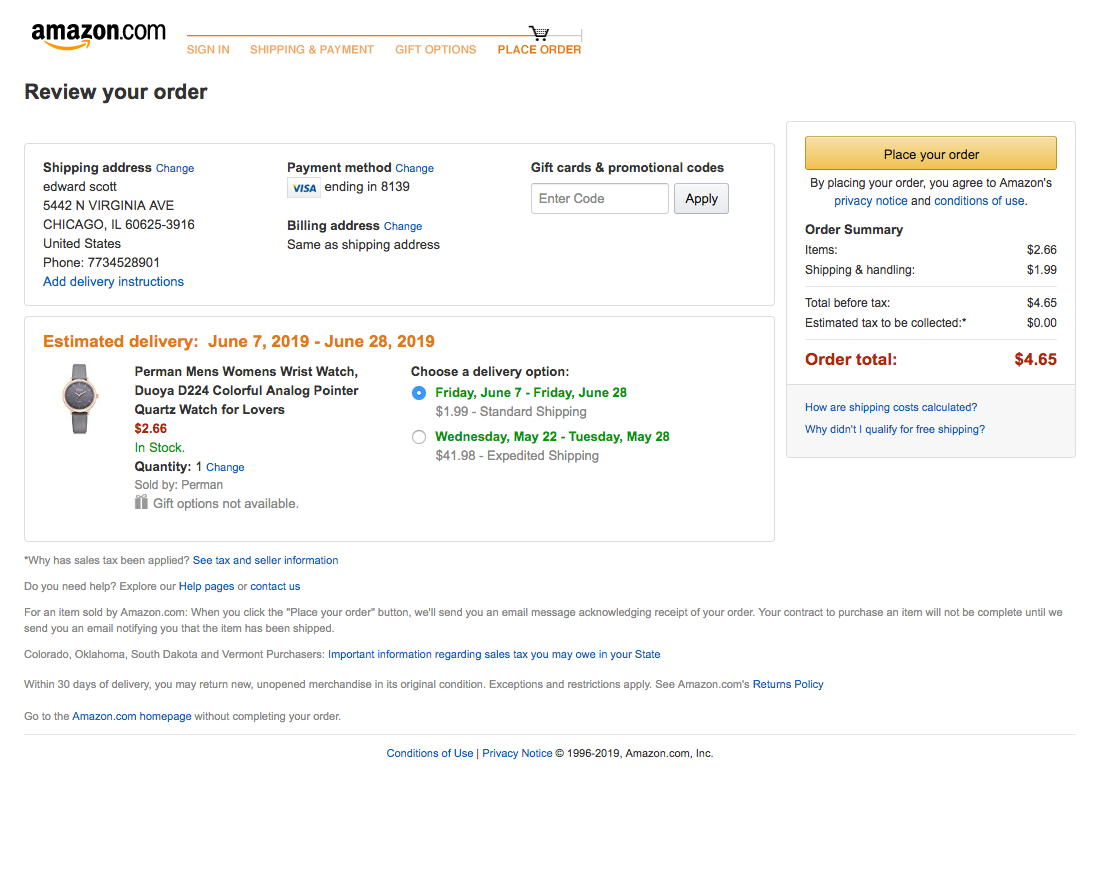The width and height of the screenshot is (1100, 890).
Task: Click the Enter Code input field
Action: [x=599, y=198]
